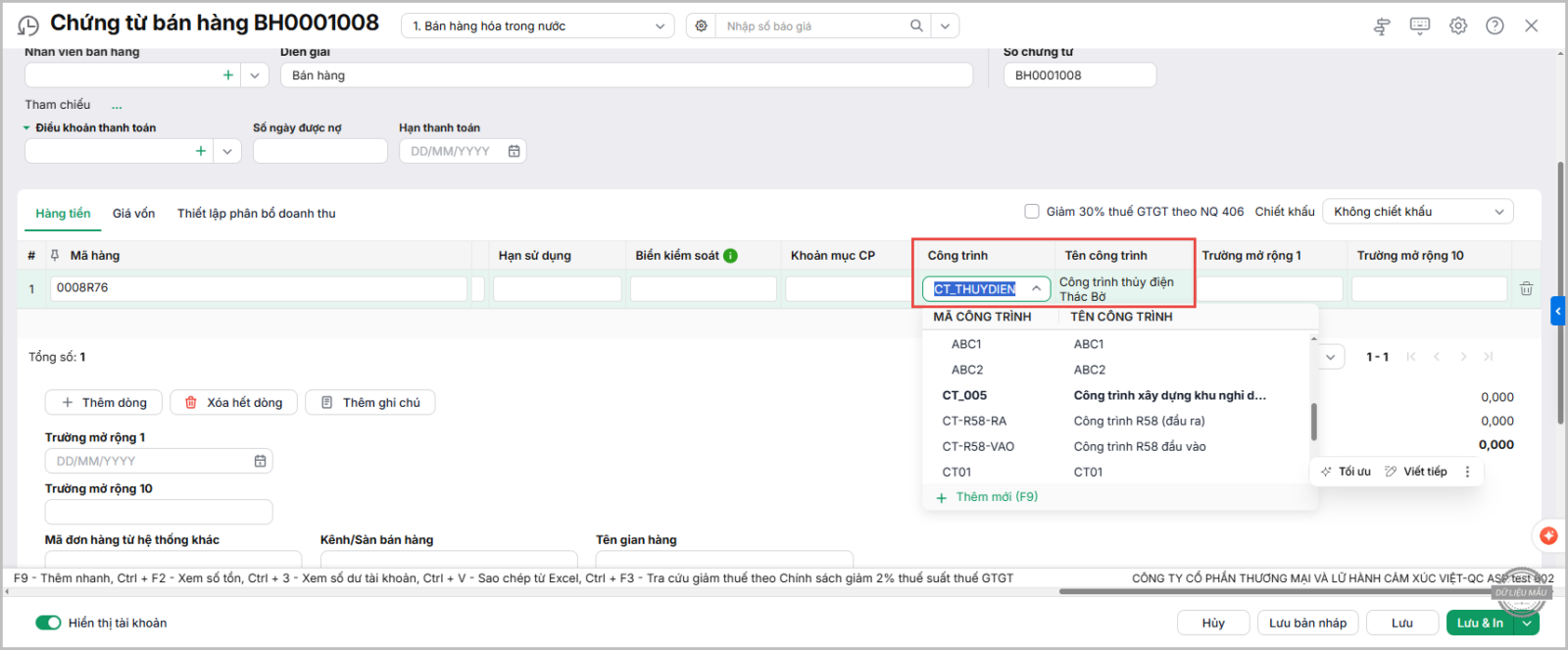Click the Số ngày được nợ field

click(319, 151)
